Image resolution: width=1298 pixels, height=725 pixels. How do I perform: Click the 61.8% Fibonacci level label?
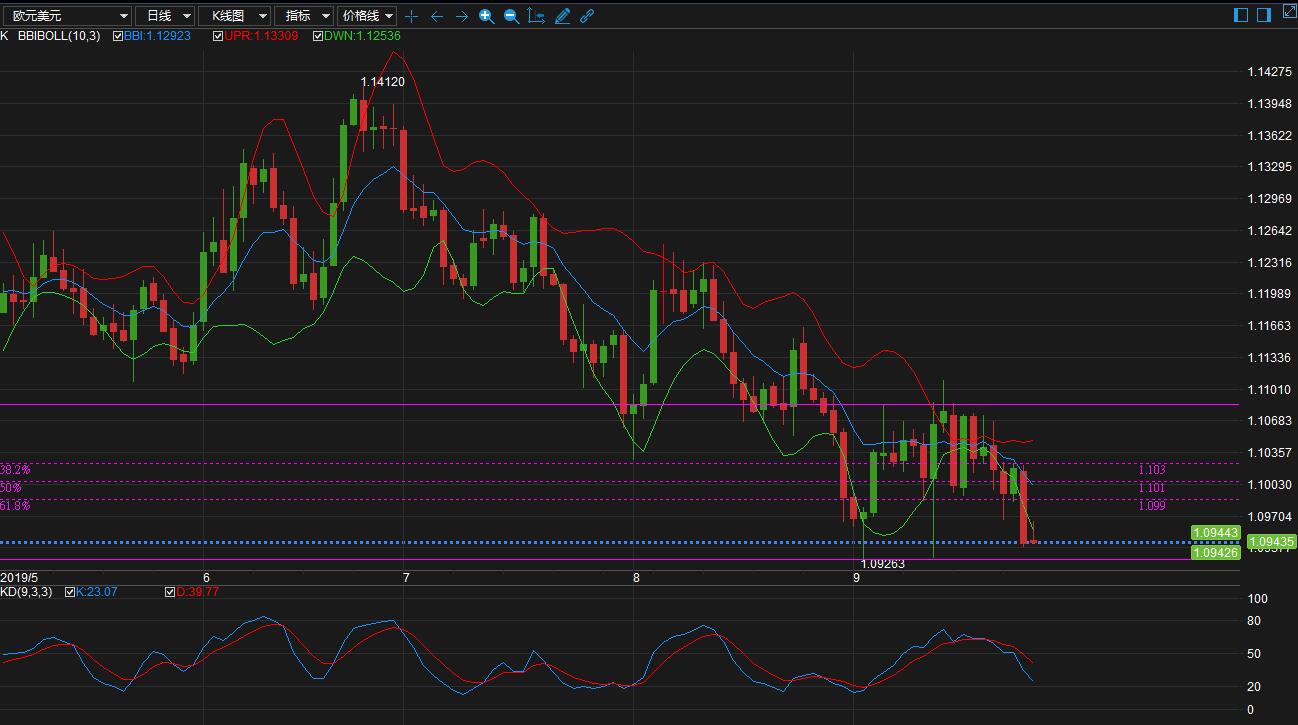click(x=15, y=506)
